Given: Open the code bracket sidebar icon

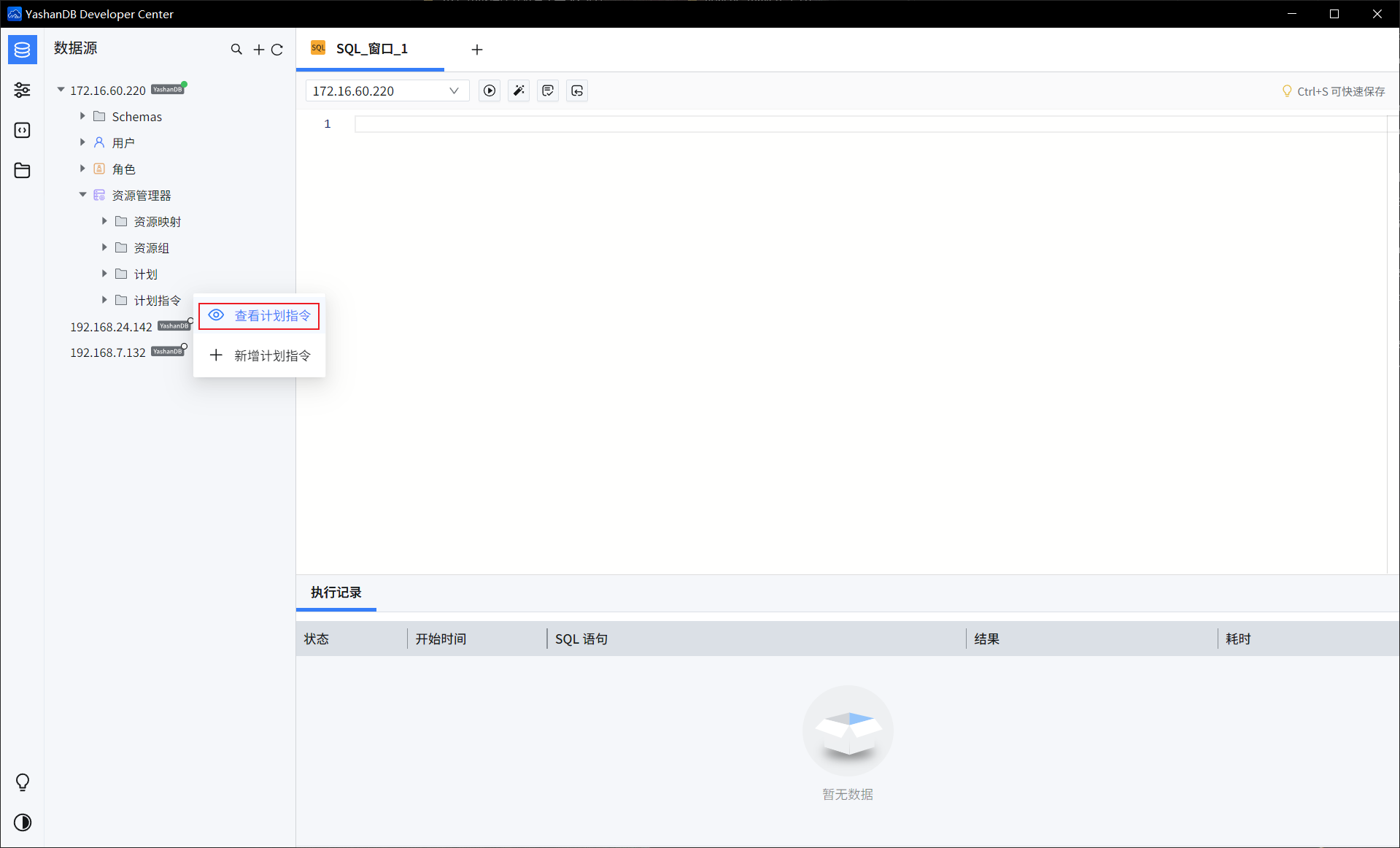Looking at the screenshot, I should point(23,130).
